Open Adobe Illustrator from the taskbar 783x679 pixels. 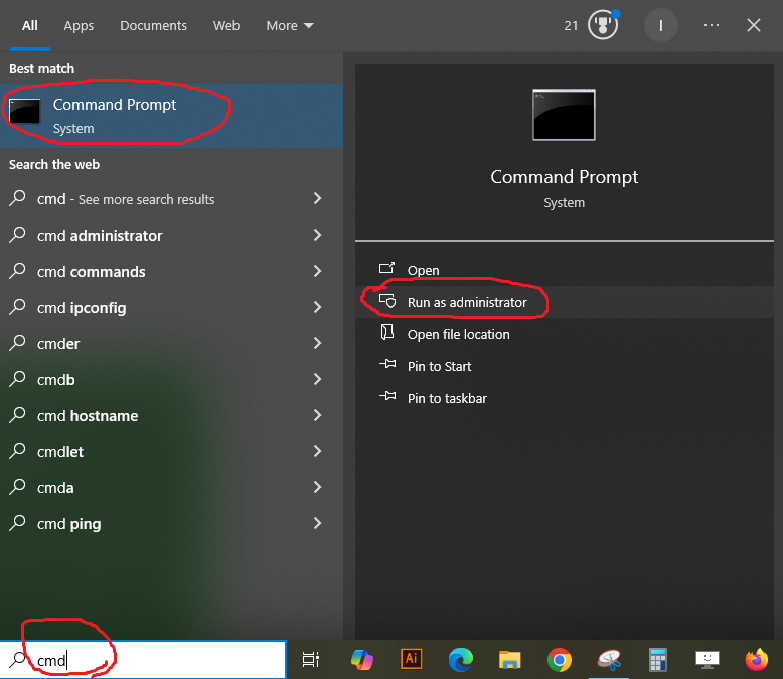[x=411, y=659]
